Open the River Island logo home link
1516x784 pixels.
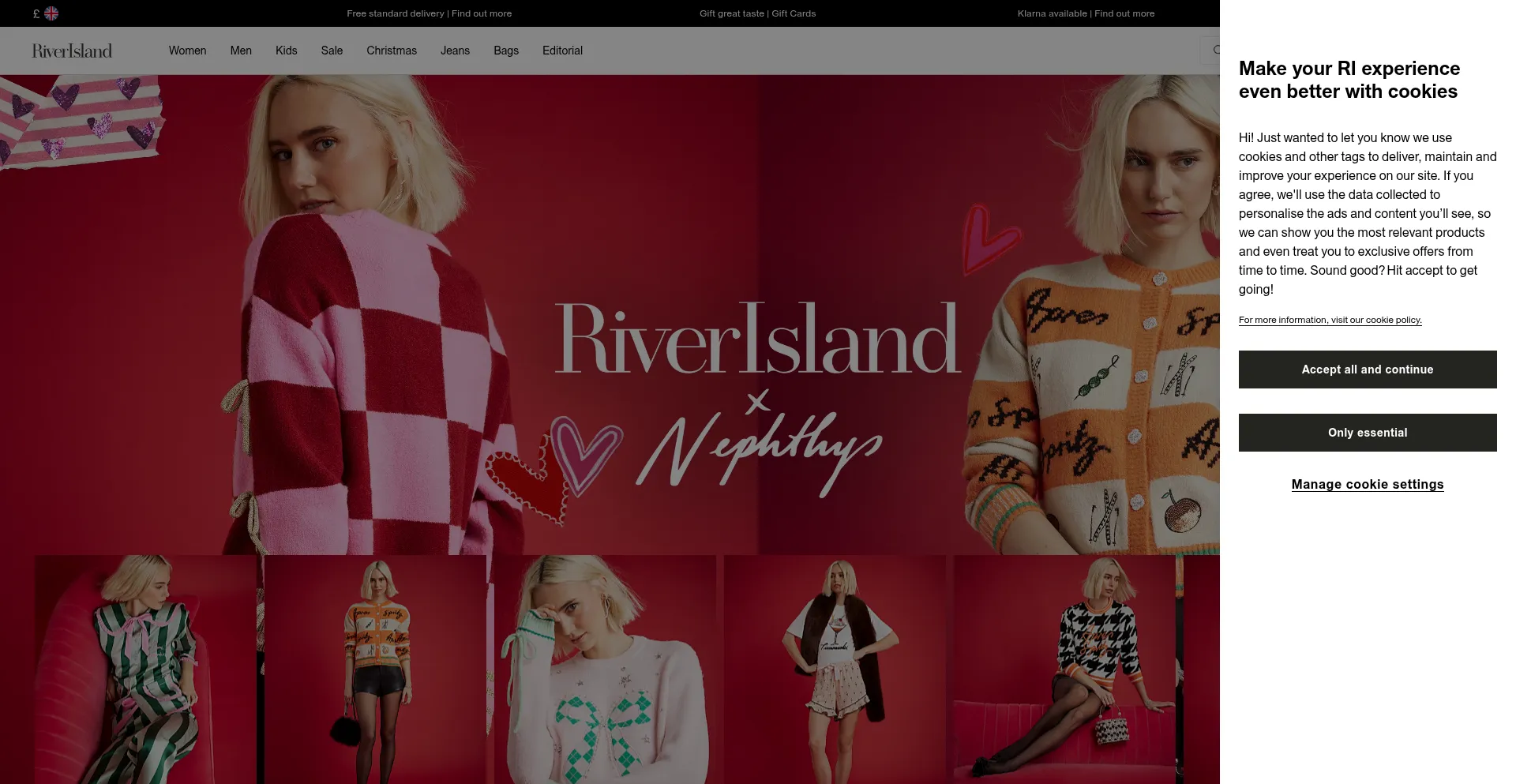pyautogui.click(x=72, y=51)
